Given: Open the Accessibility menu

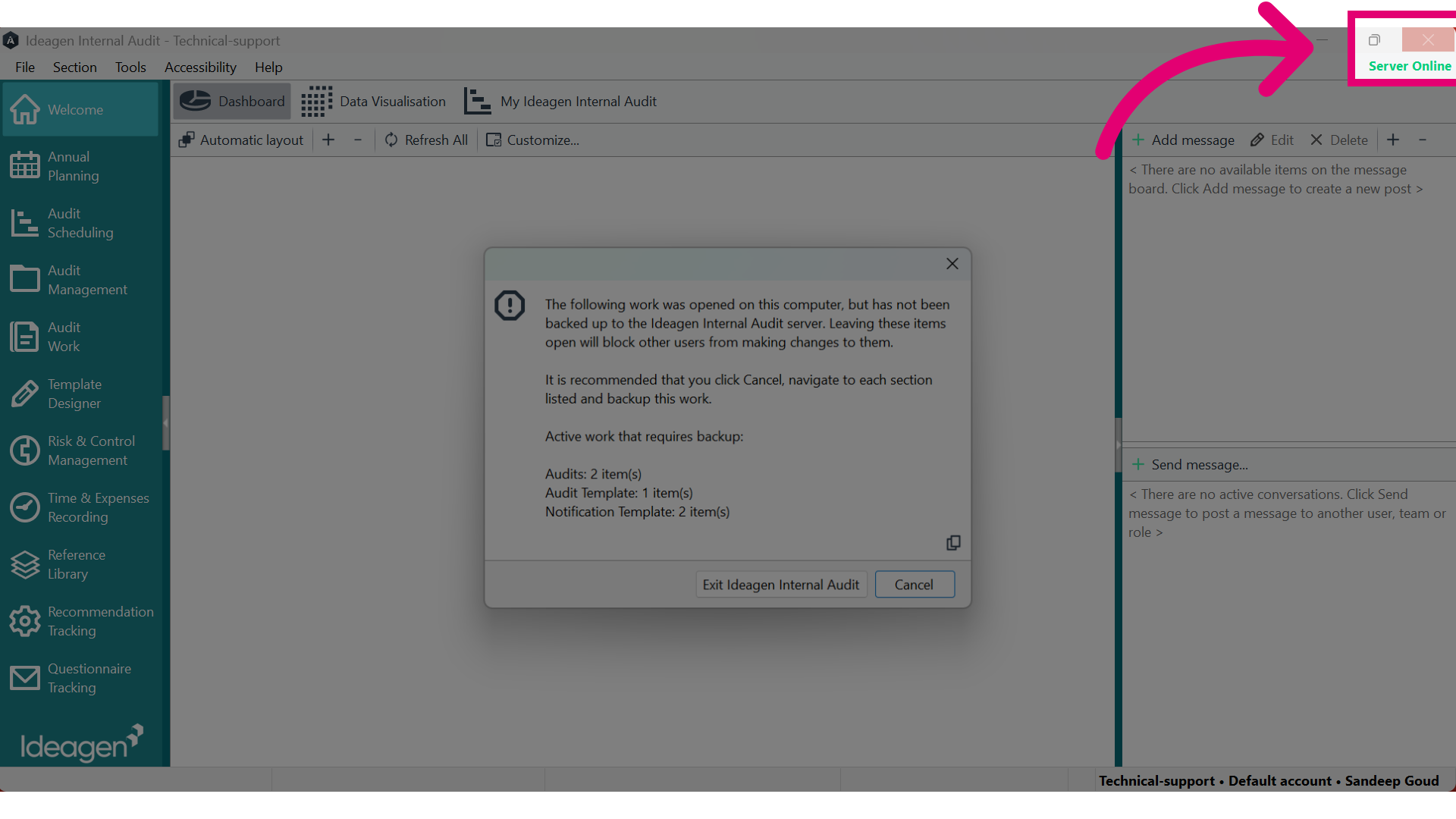Looking at the screenshot, I should [x=200, y=67].
